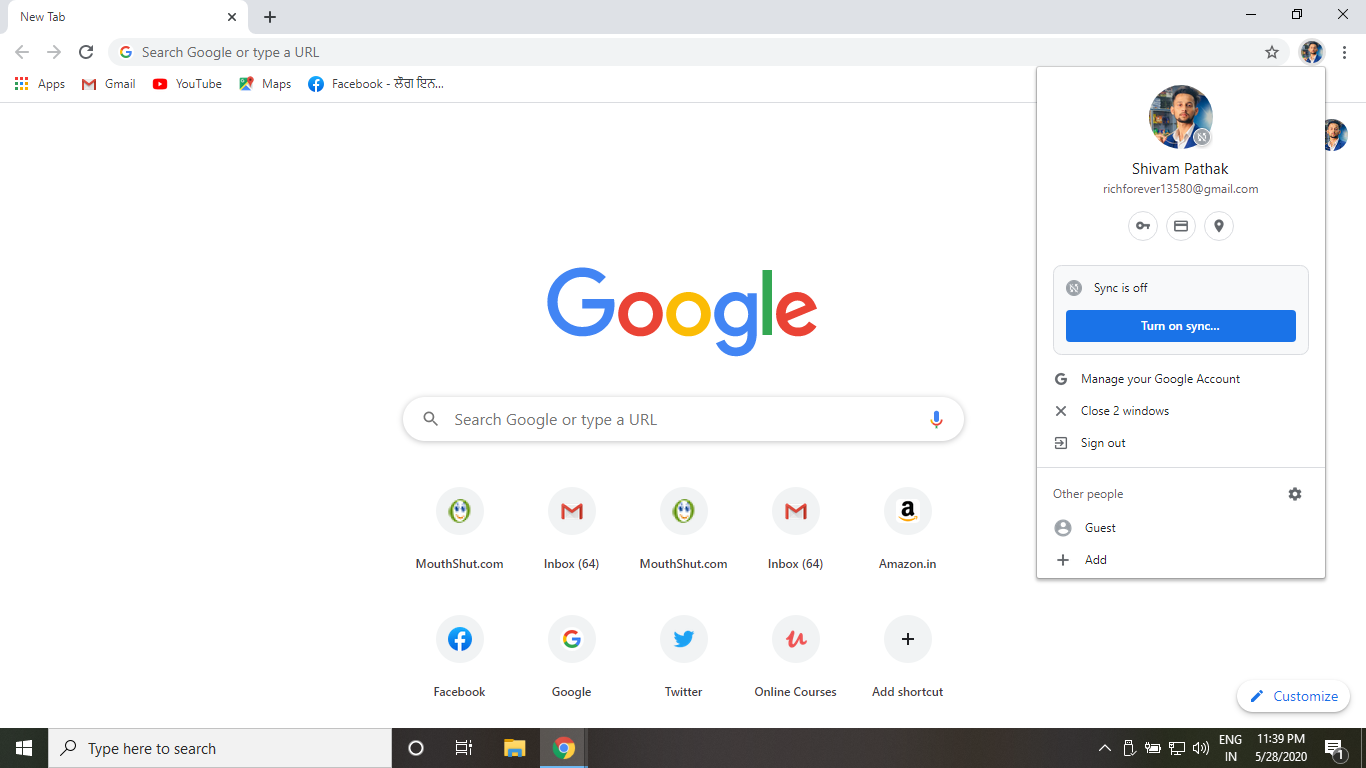Click the Google search box on page
Screen dimensions: 1366x768
pos(683,420)
